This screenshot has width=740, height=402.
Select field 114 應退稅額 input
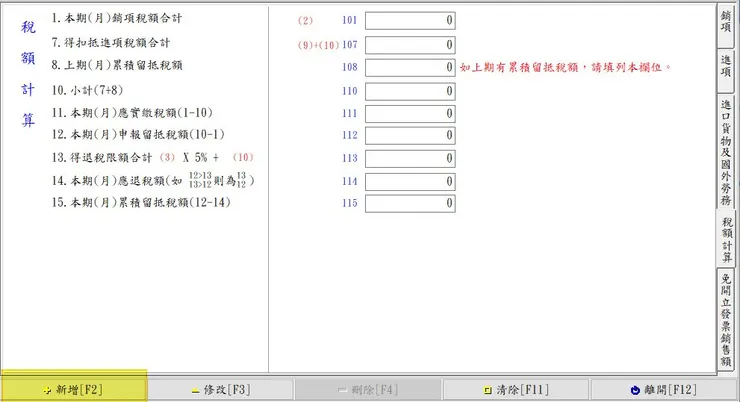[x=410, y=182]
